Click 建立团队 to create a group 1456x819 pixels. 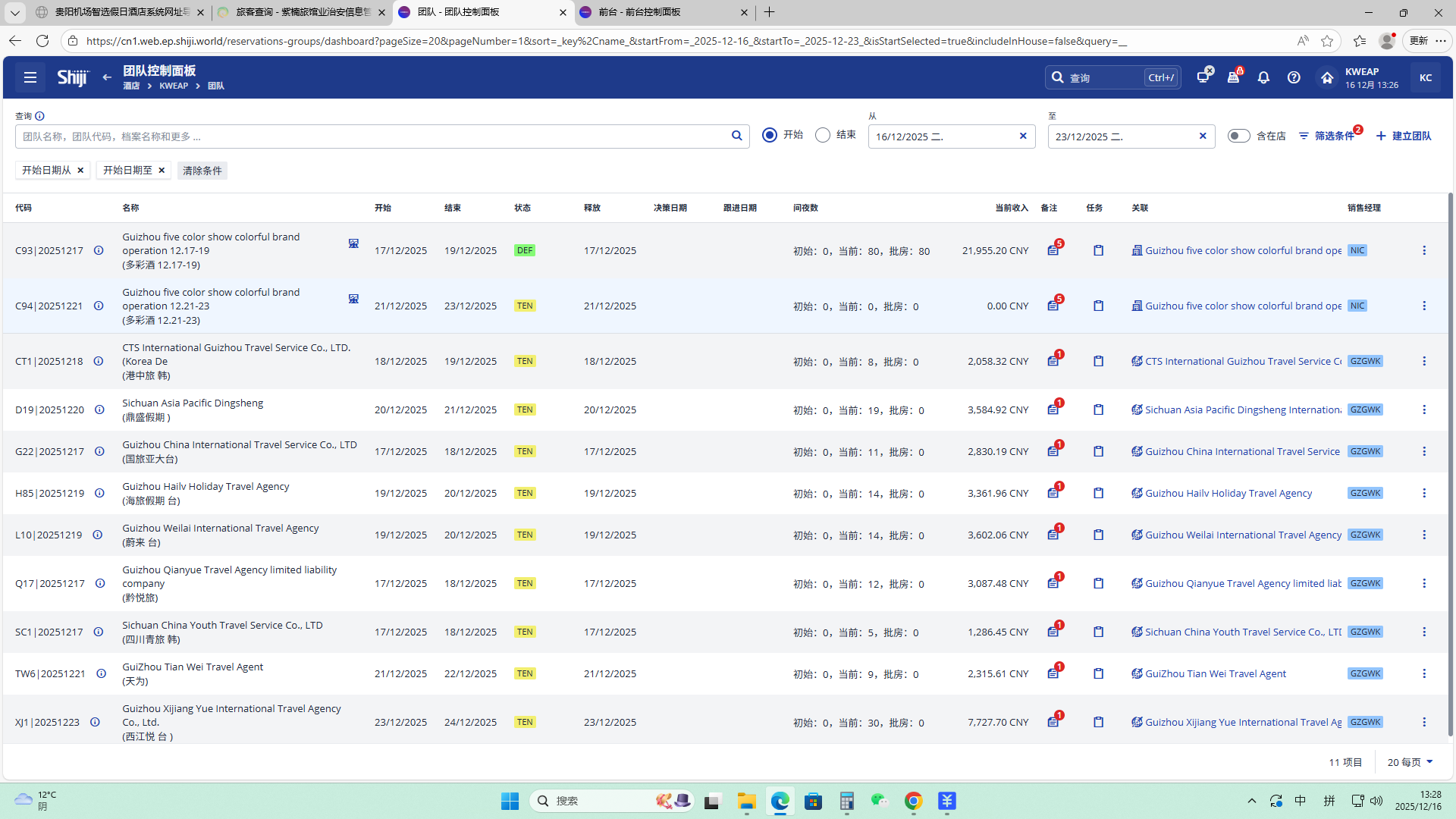click(x=1404, y=136)
